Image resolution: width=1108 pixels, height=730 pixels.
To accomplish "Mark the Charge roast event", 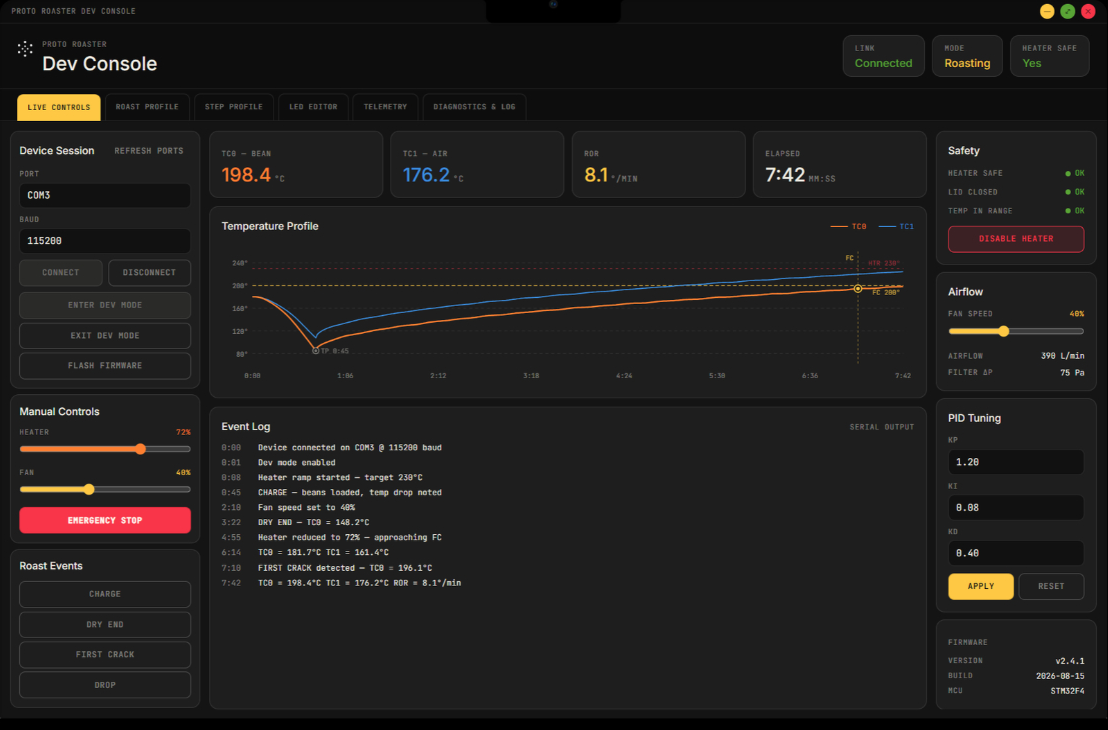I will (x=105, y=594).
